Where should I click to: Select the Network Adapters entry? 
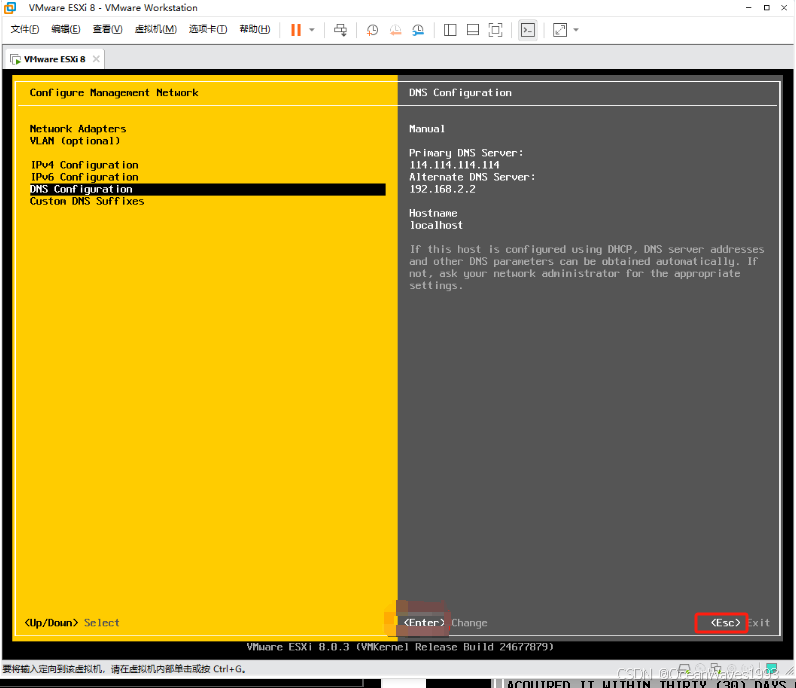click(x=78, y=129)
